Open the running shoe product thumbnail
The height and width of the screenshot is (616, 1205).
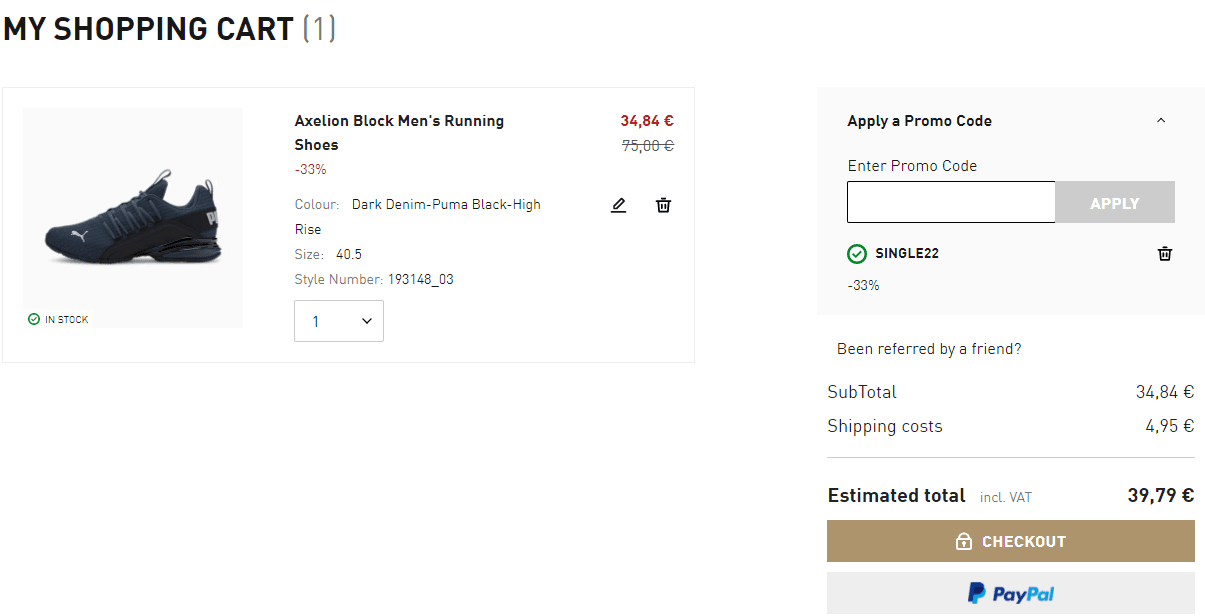pyautogui.click(x=133, y=218)
